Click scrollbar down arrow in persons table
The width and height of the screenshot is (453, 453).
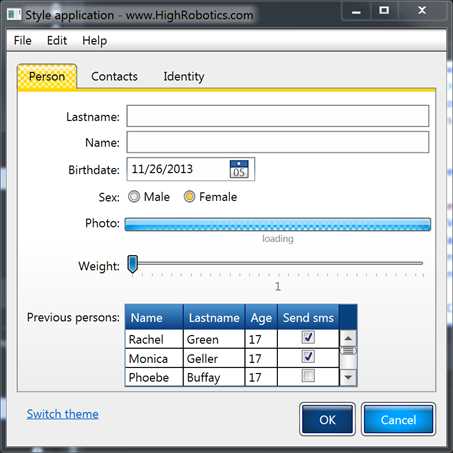pyautogui.click(x=348, y=377)
